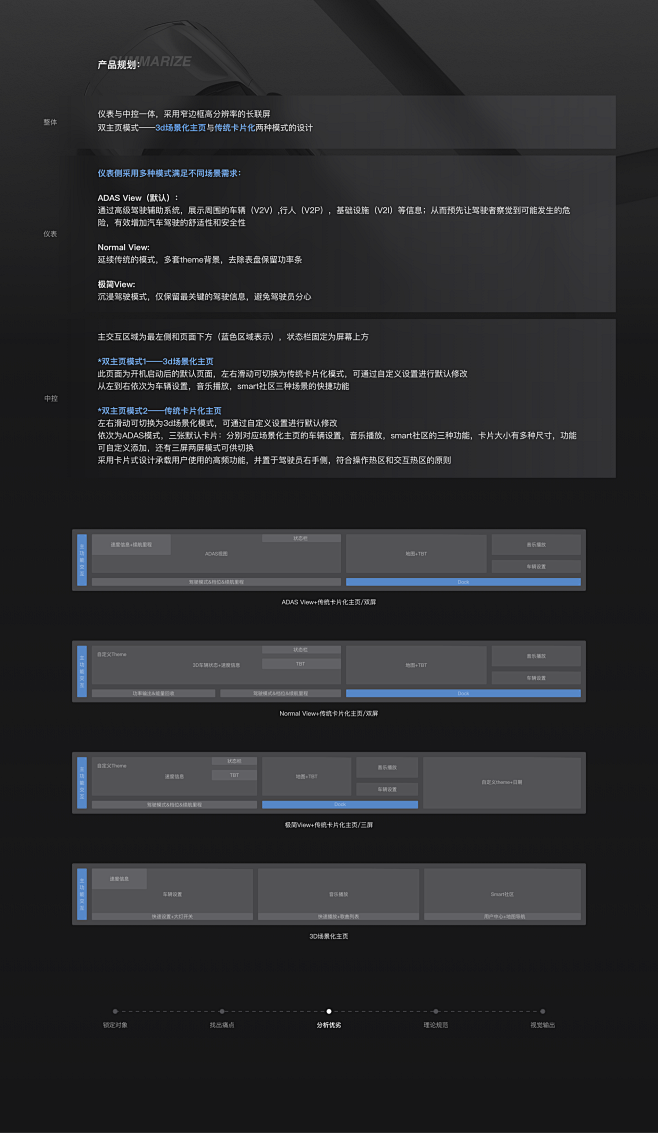Select the highlighted 分析优劣 step dot

pyautogui.click(x=329, y=1012)
